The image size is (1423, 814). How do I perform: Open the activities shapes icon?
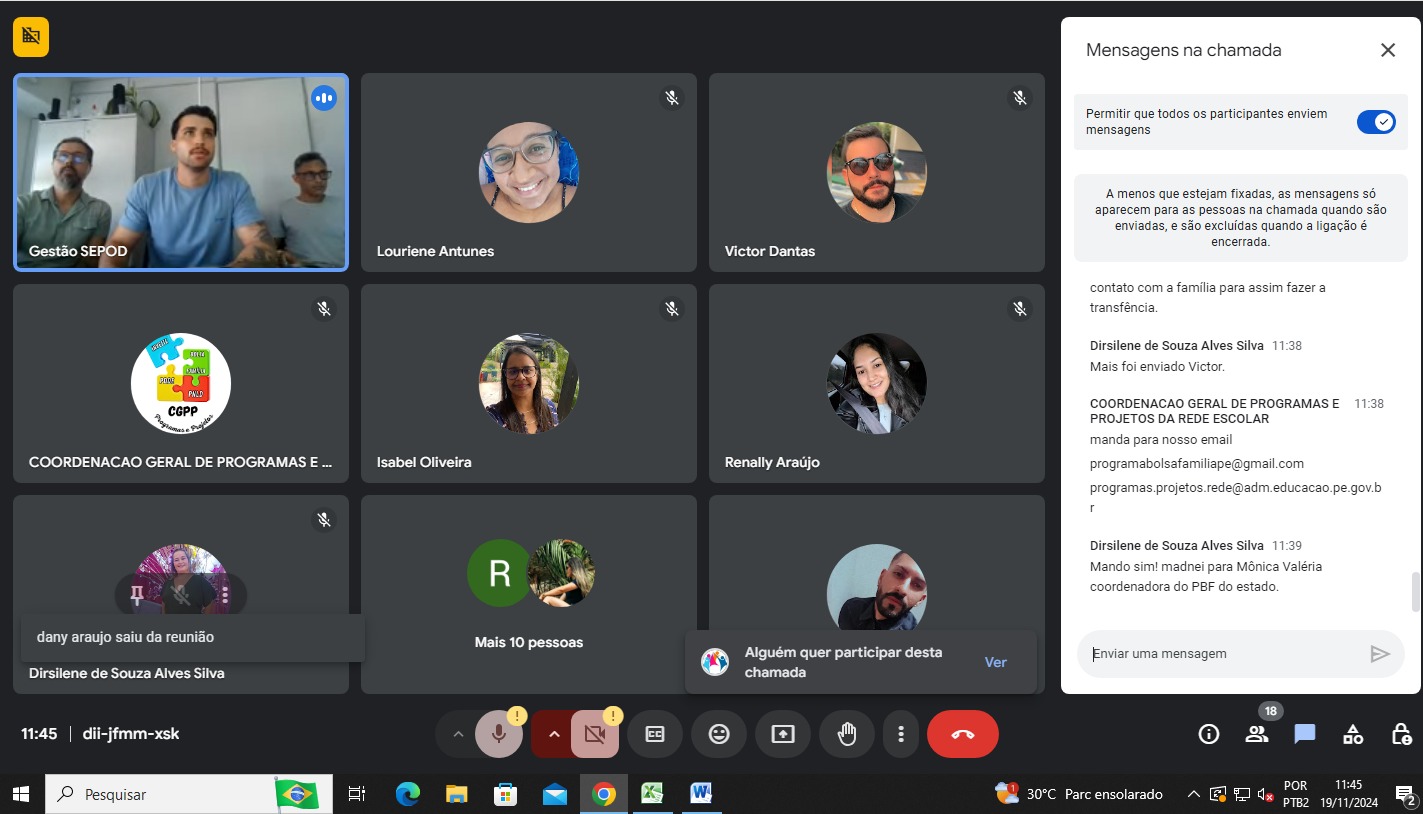click(x=1352, y=734)
